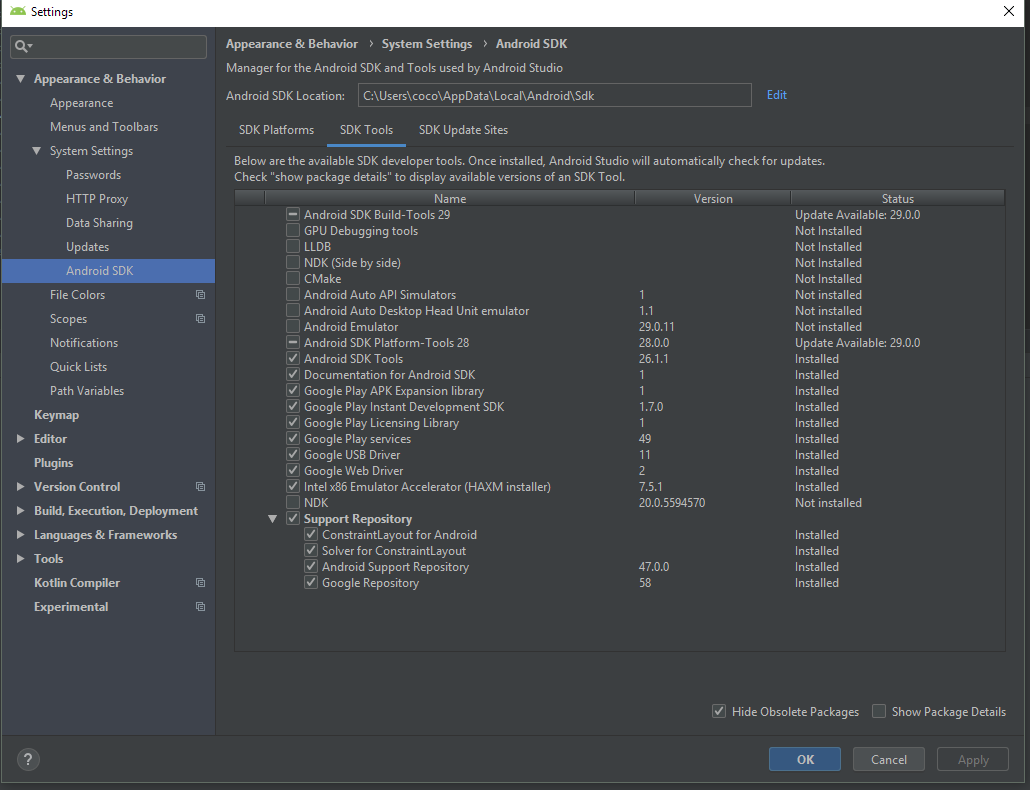The width and height of the screenshot is (1030, 790).
Task: Click Android SDK Location path field
Action: 554,95
